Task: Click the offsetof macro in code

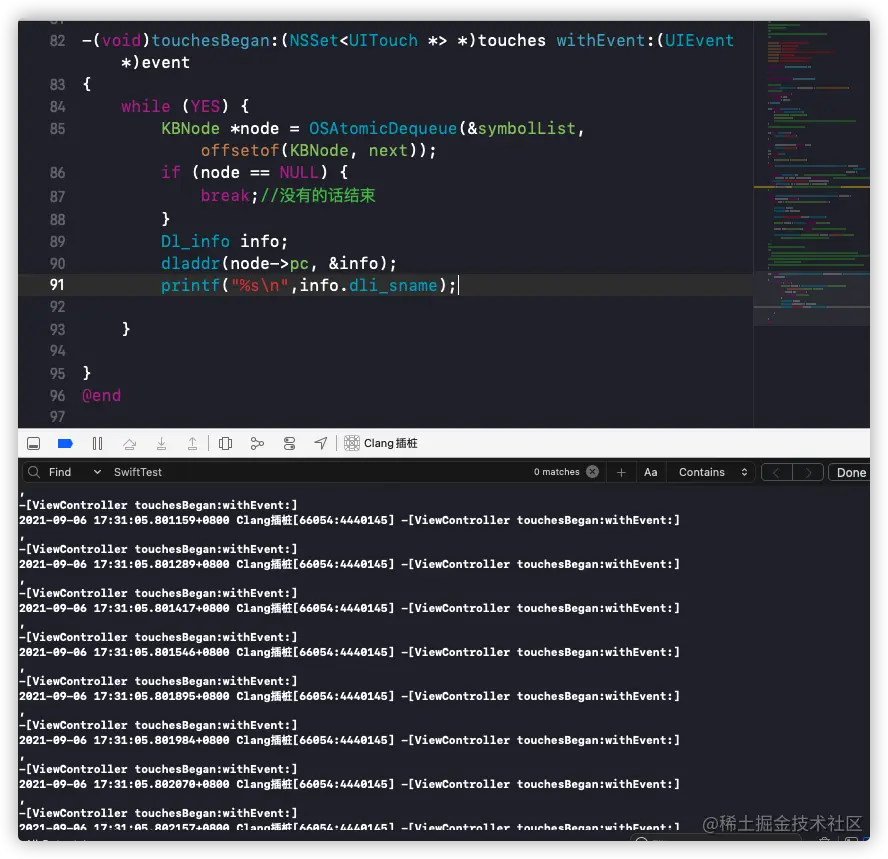Action: 240,151
